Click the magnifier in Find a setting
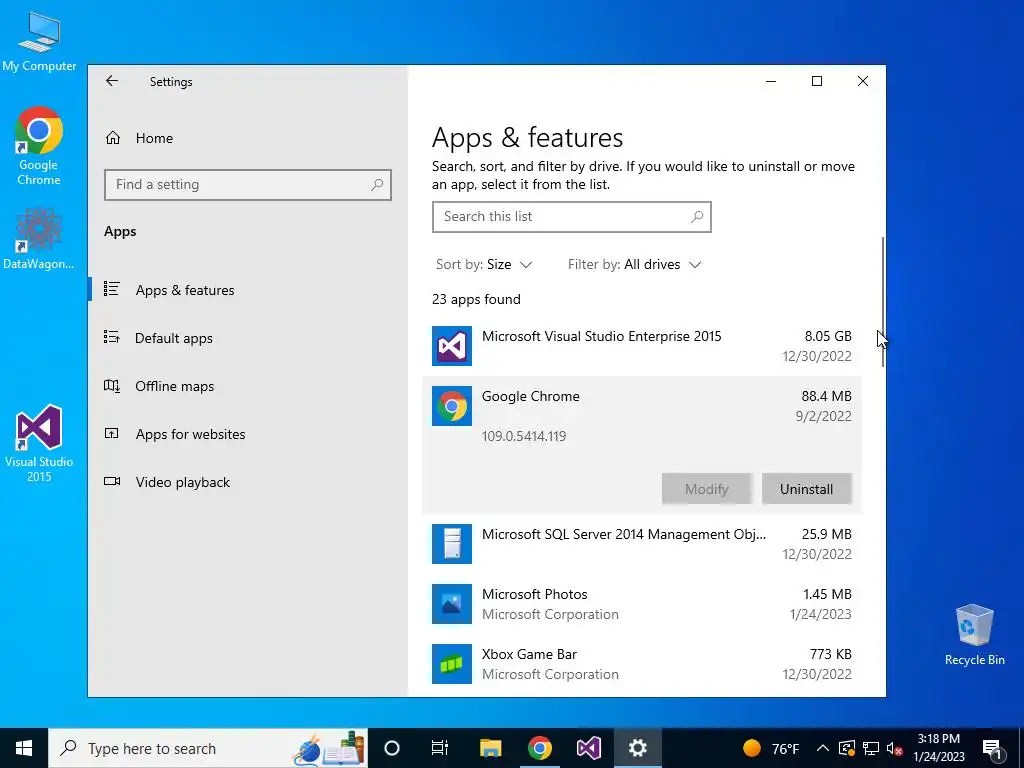The image size is (1024, 768). 377,185
